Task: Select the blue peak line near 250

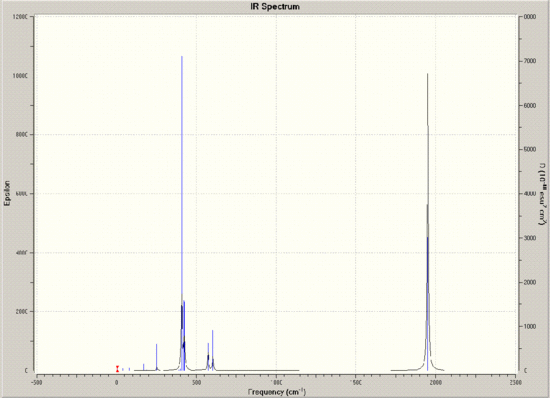Action: pos(156,357)
